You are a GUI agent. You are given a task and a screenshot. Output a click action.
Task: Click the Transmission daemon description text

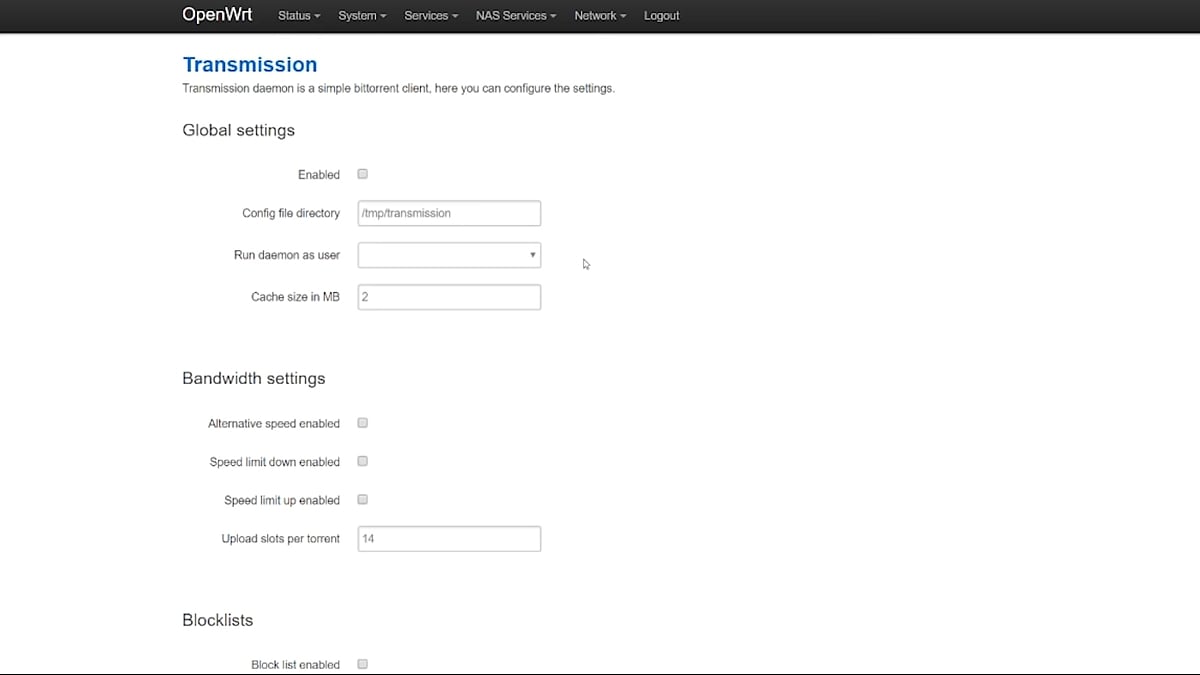[398, 88]
